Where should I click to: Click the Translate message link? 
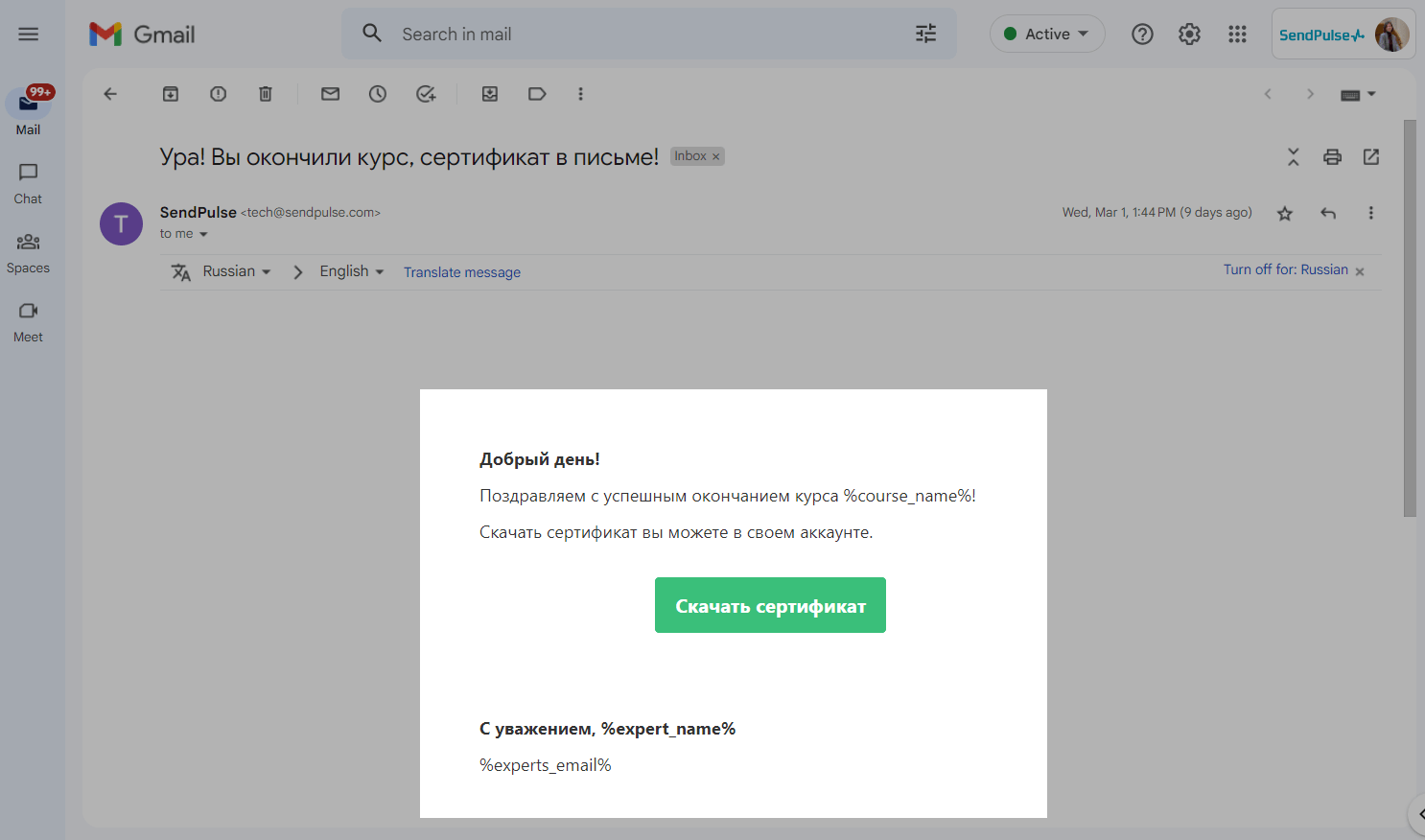[462, 273]
